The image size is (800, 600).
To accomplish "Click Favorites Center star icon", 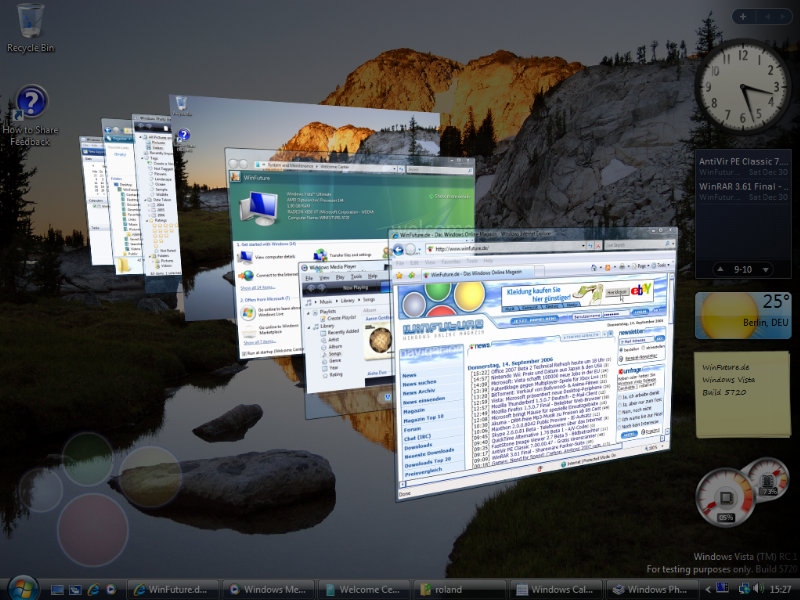I will [x=399, y=276].
